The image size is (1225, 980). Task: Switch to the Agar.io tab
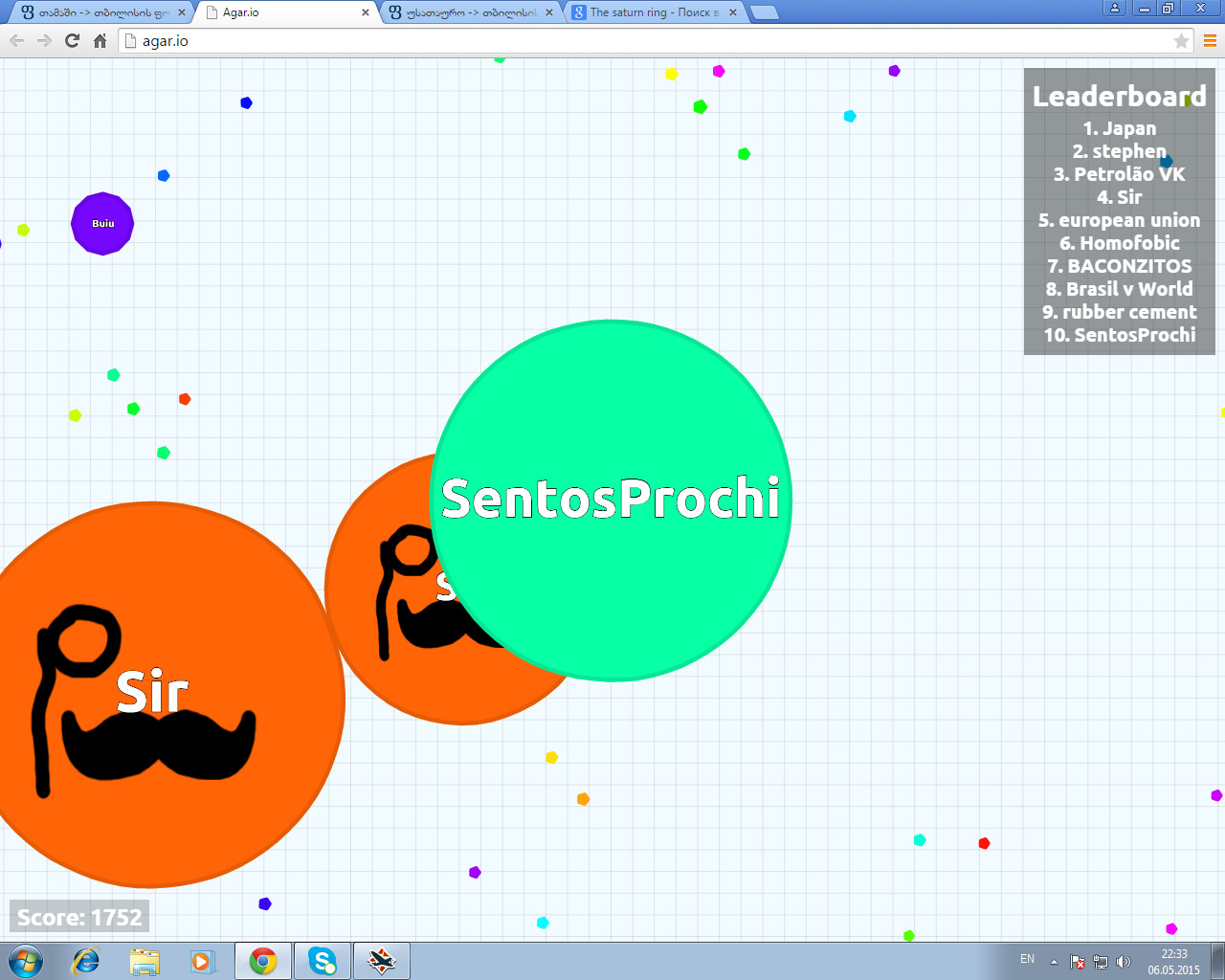tap(285, 12)
